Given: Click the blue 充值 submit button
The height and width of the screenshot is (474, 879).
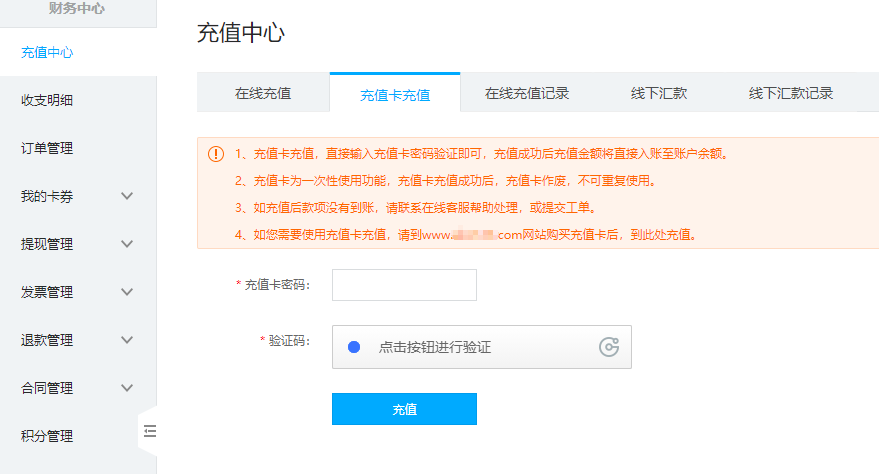Looking at the screenshot, I should coord(404,409).
